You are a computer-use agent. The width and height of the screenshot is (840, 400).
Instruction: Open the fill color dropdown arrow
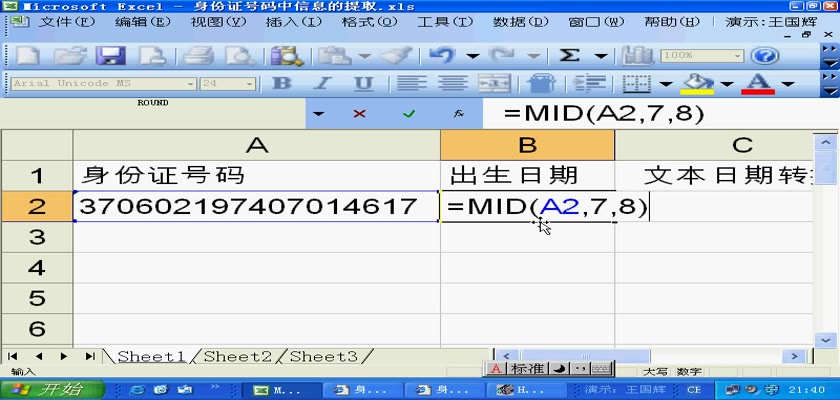click(x=726, y=84)
